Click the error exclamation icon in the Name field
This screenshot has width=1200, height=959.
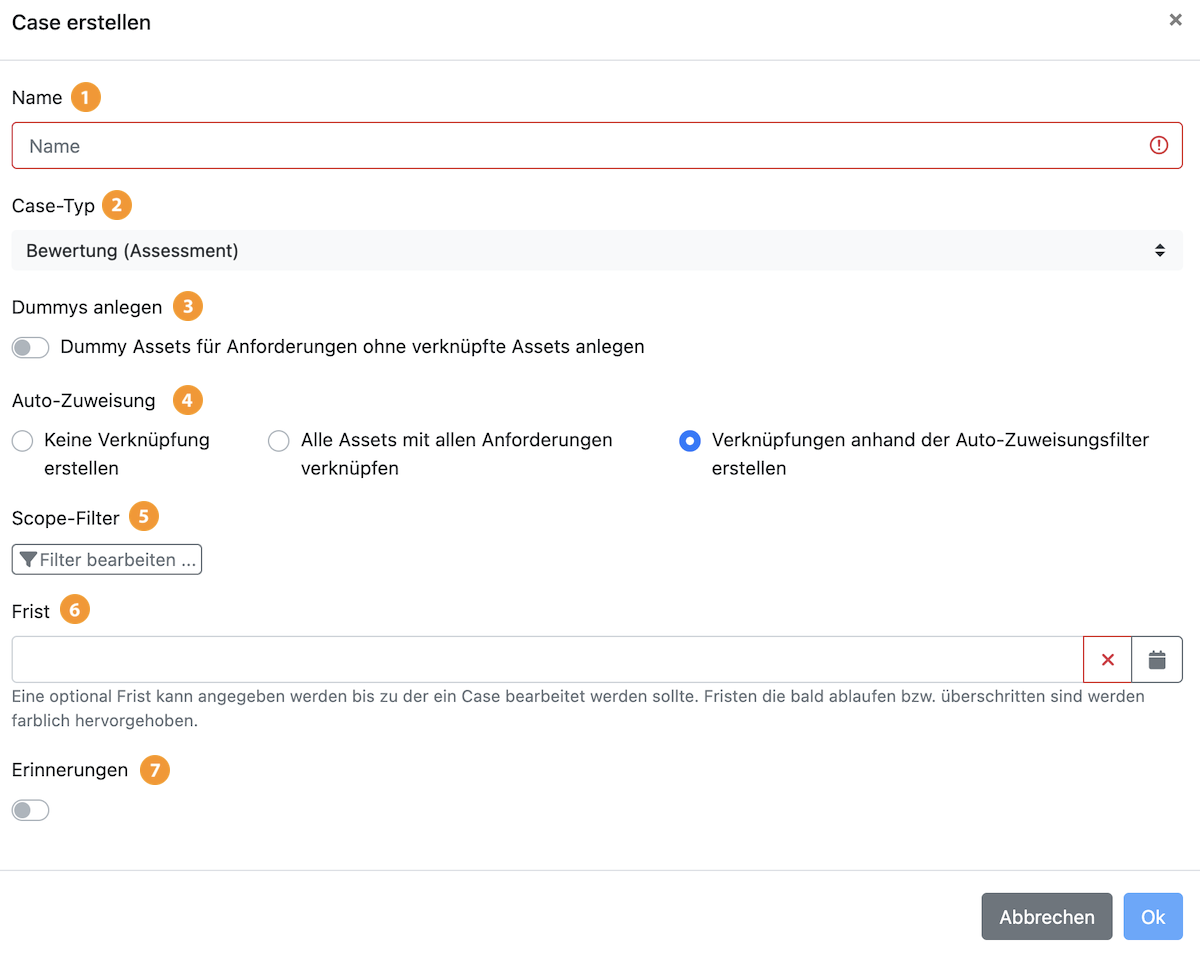click(x=1158, y=146)
